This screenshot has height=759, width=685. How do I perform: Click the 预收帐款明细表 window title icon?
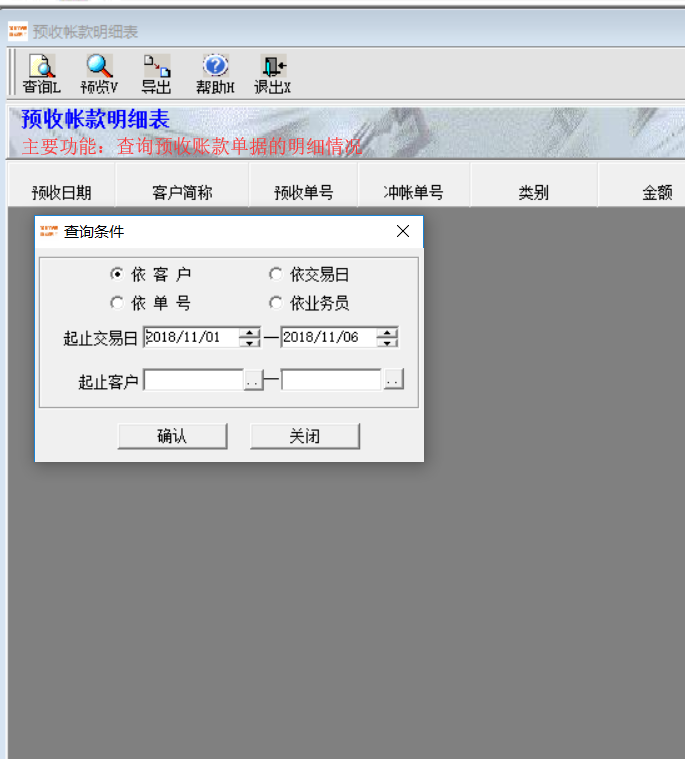(x=18, y=31)
